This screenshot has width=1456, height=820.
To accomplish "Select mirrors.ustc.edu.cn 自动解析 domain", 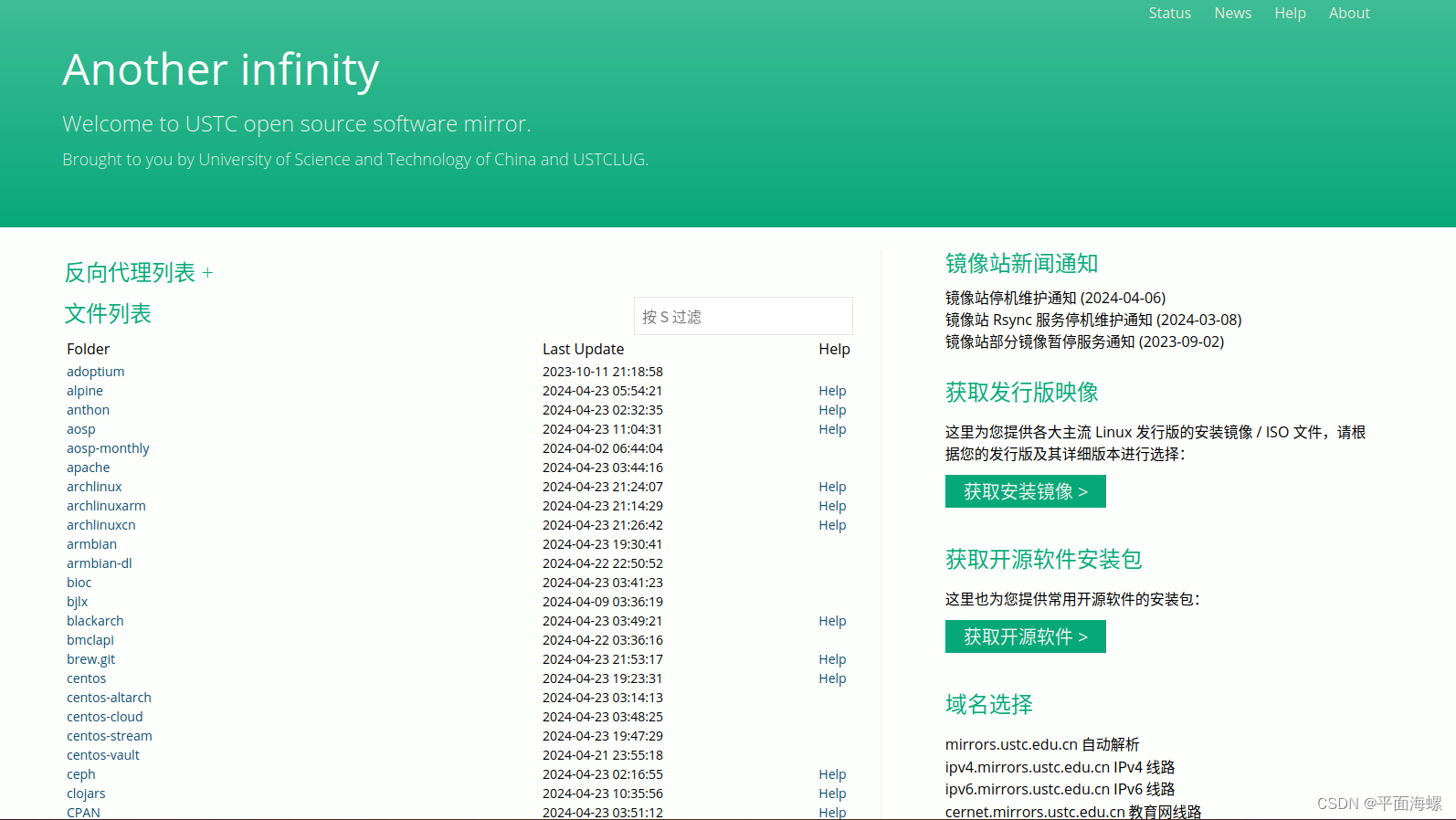I will tap(1042, 744).
